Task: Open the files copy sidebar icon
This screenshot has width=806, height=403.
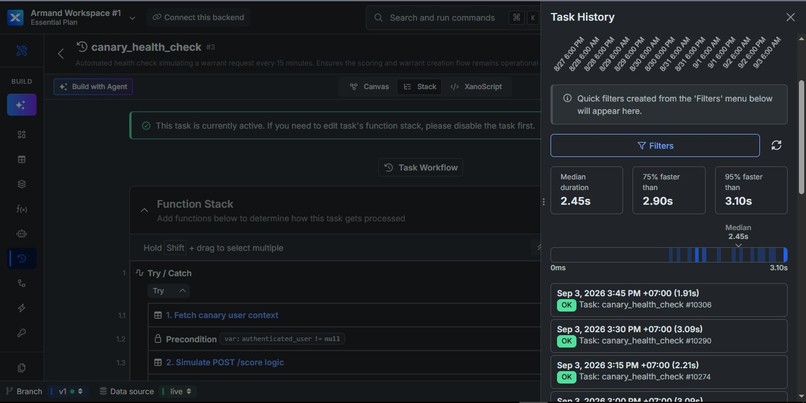Action: tap(22, 368)
